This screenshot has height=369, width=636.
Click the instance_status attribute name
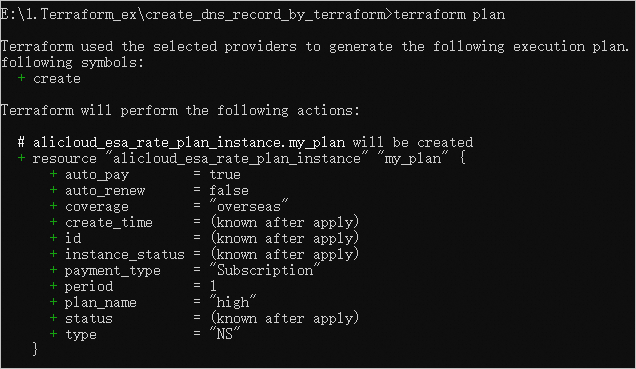[125, 255]
